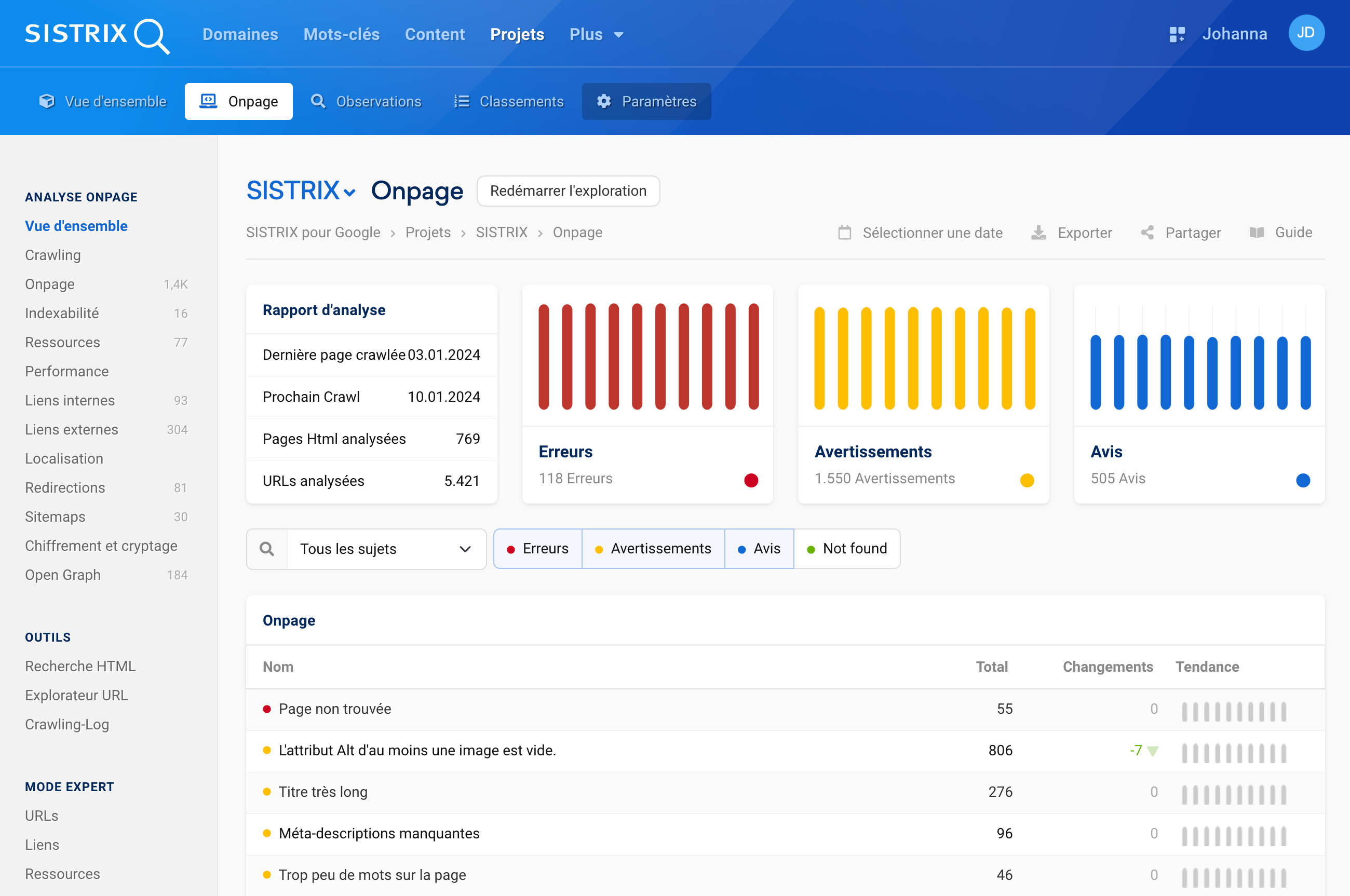Click the Onpage monitor icon
The height and width of the screenshot is (896, 1350).
point(208,101)
